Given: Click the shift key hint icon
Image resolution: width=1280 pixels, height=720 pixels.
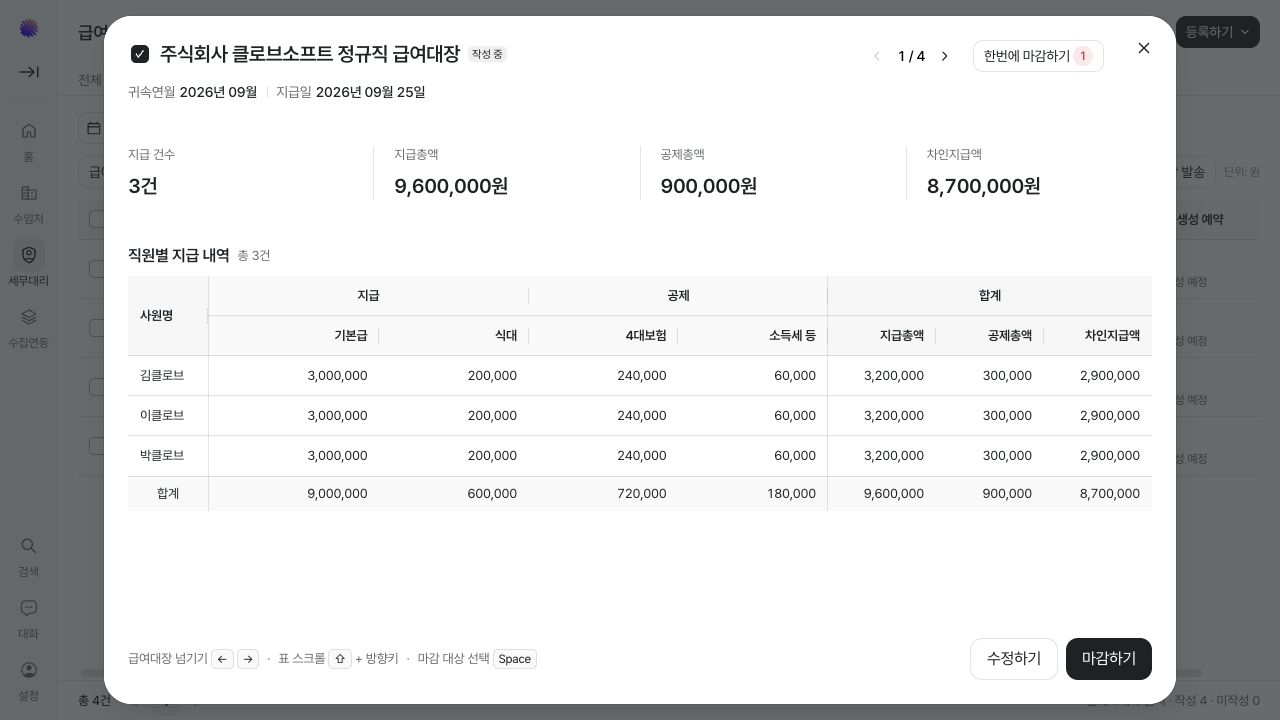Looking at the screenshot, I should [x=340, y=659].
